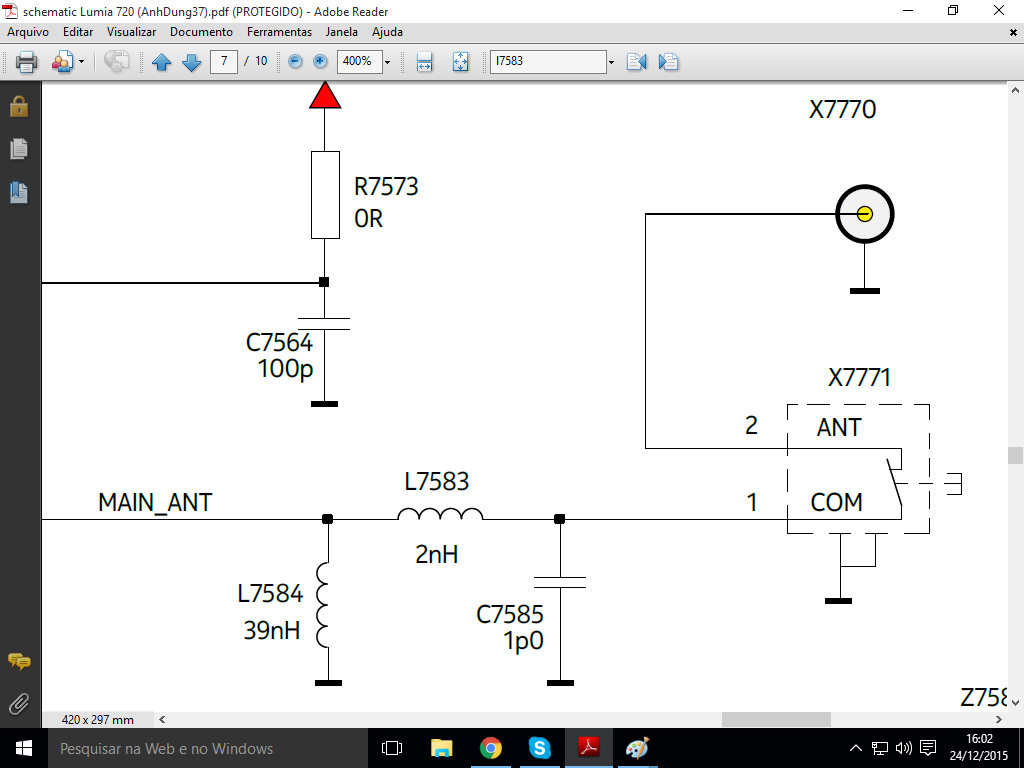
Task: Click the 400% zoom level field
Action: (359, 61)
